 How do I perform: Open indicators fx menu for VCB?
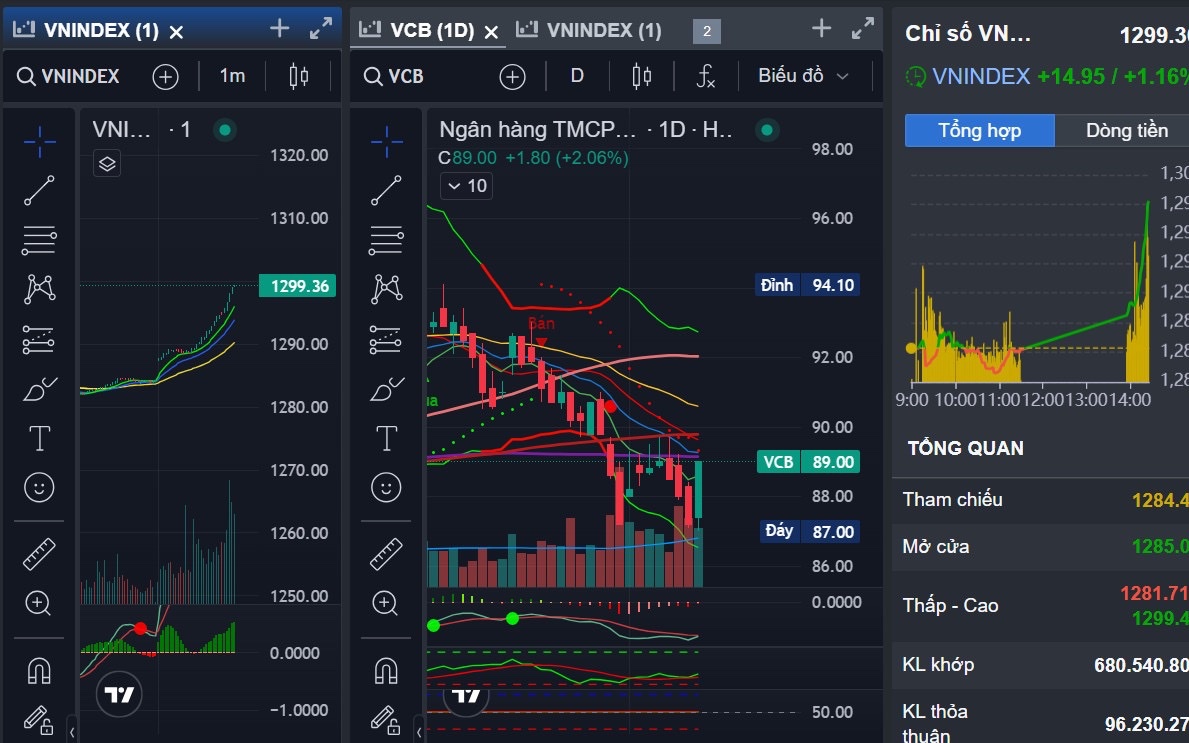pyautogui.click(x=705, y=76)
